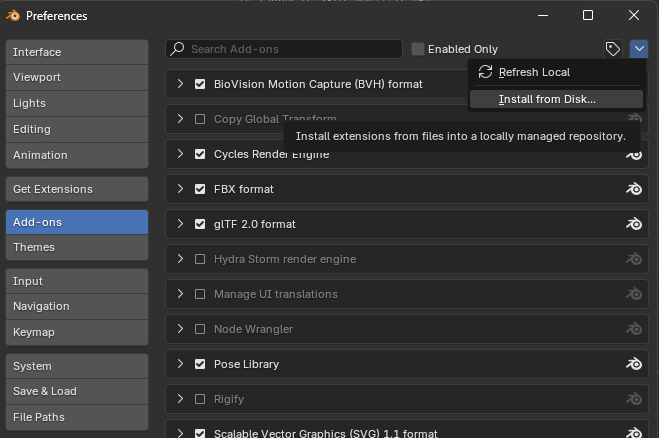659x438 pixels.
Task: Choose Refresh Local from menu
Action: pyautogui.click(x=556, y=72)
